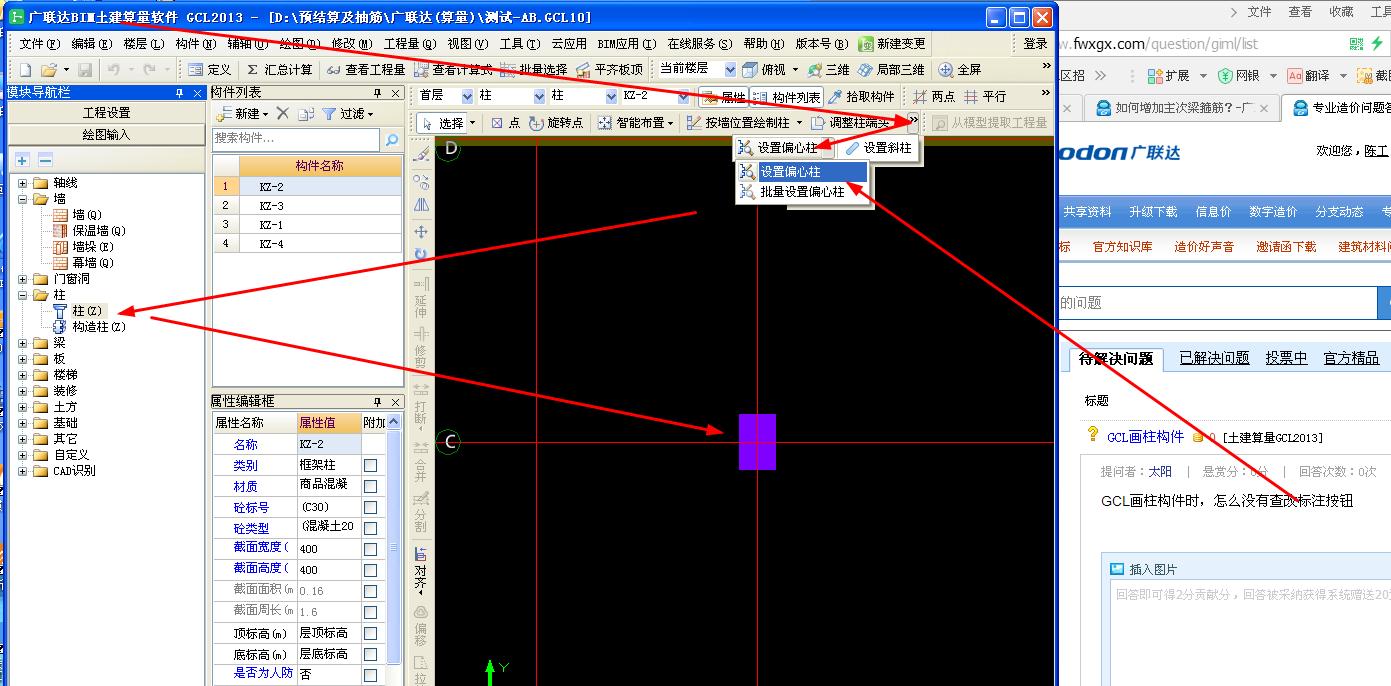Click 全屏 full screen tool
This screenshot has width=1391, height=686.
click(960, 70)
